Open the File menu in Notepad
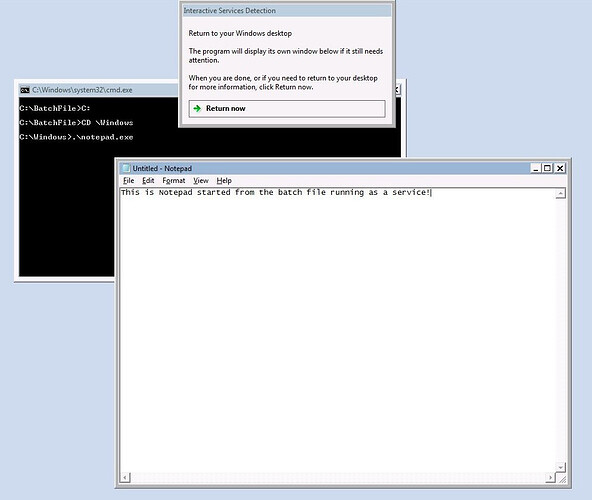 point(128,181)
